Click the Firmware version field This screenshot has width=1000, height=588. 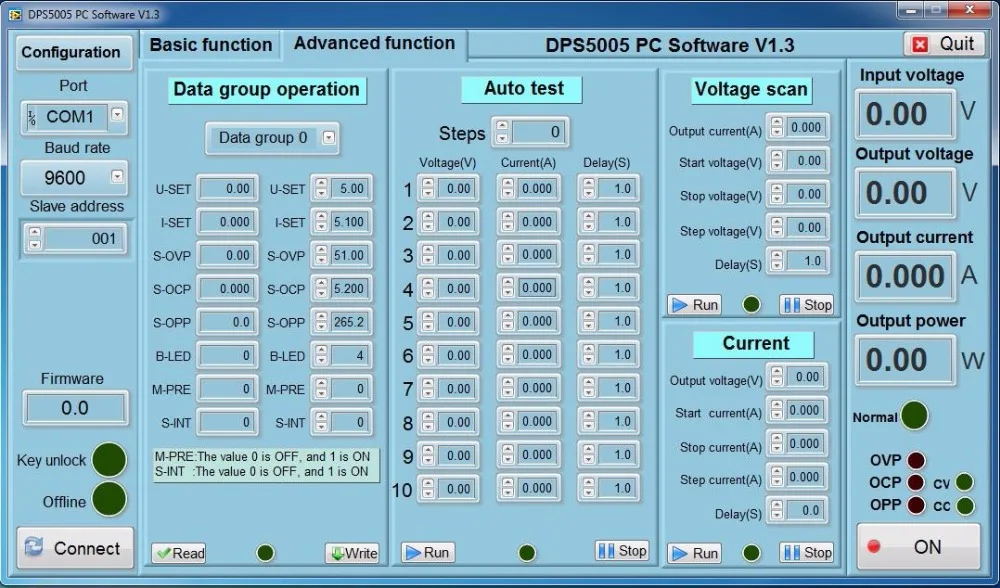75,408
